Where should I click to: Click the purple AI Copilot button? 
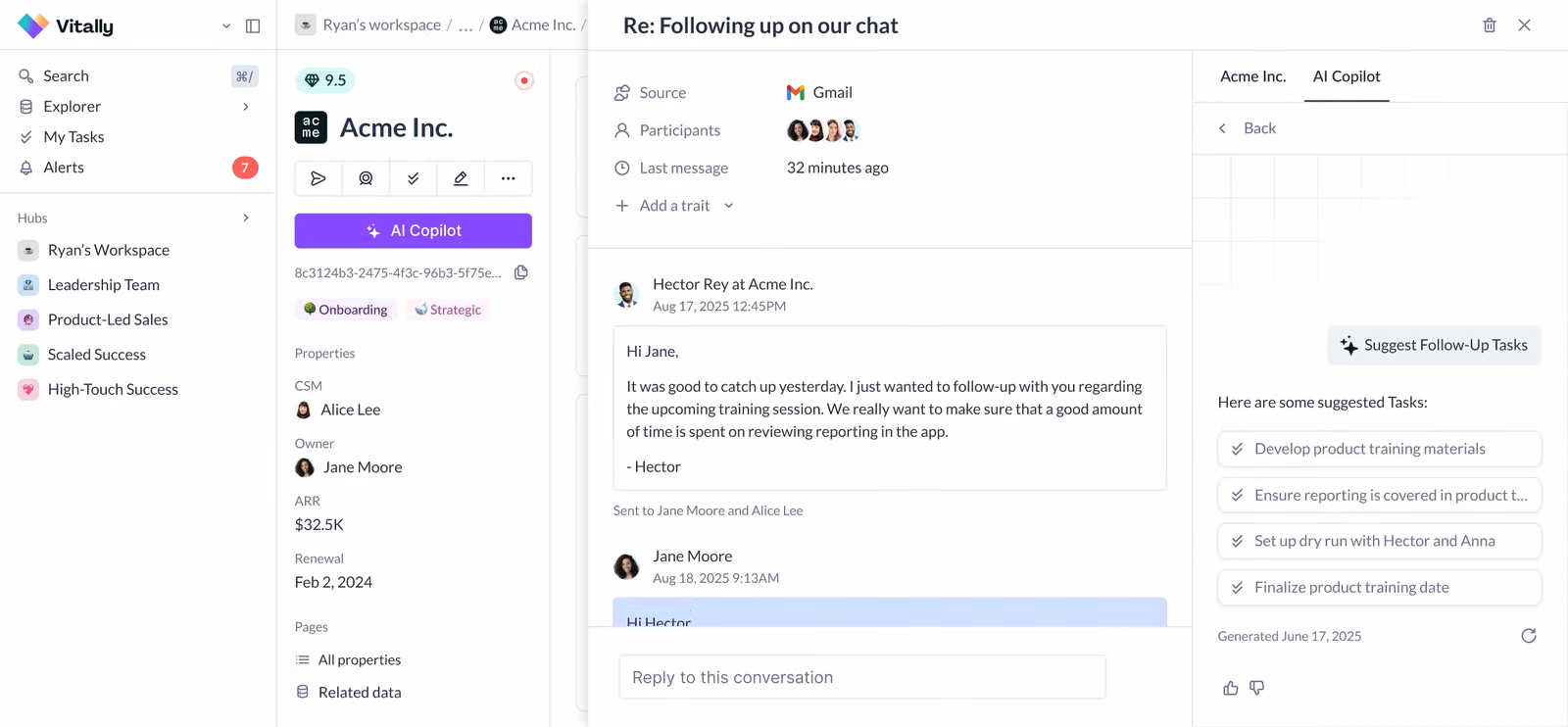pyautogui.click(x=413, y=231)
